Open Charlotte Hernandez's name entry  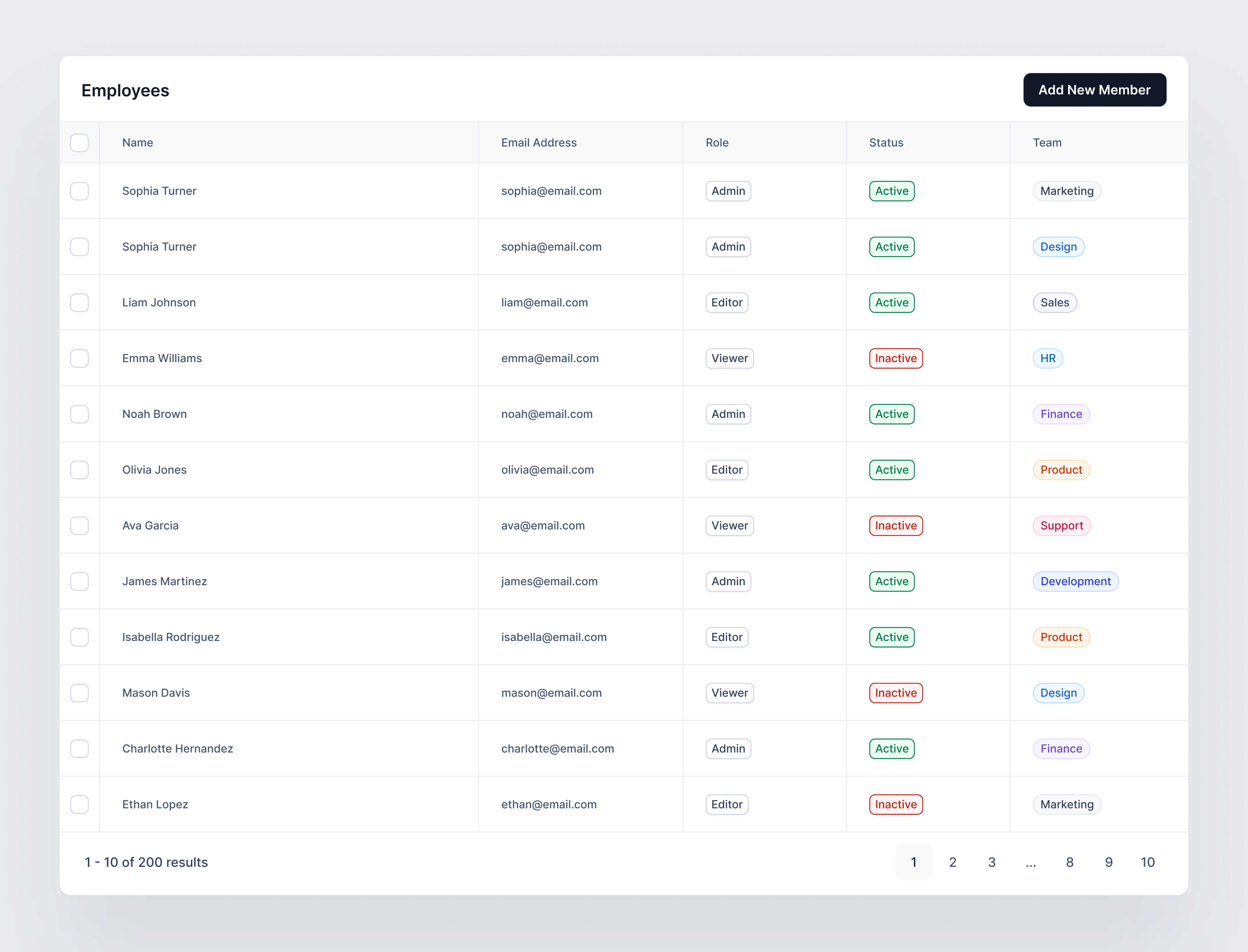point(177,749)
